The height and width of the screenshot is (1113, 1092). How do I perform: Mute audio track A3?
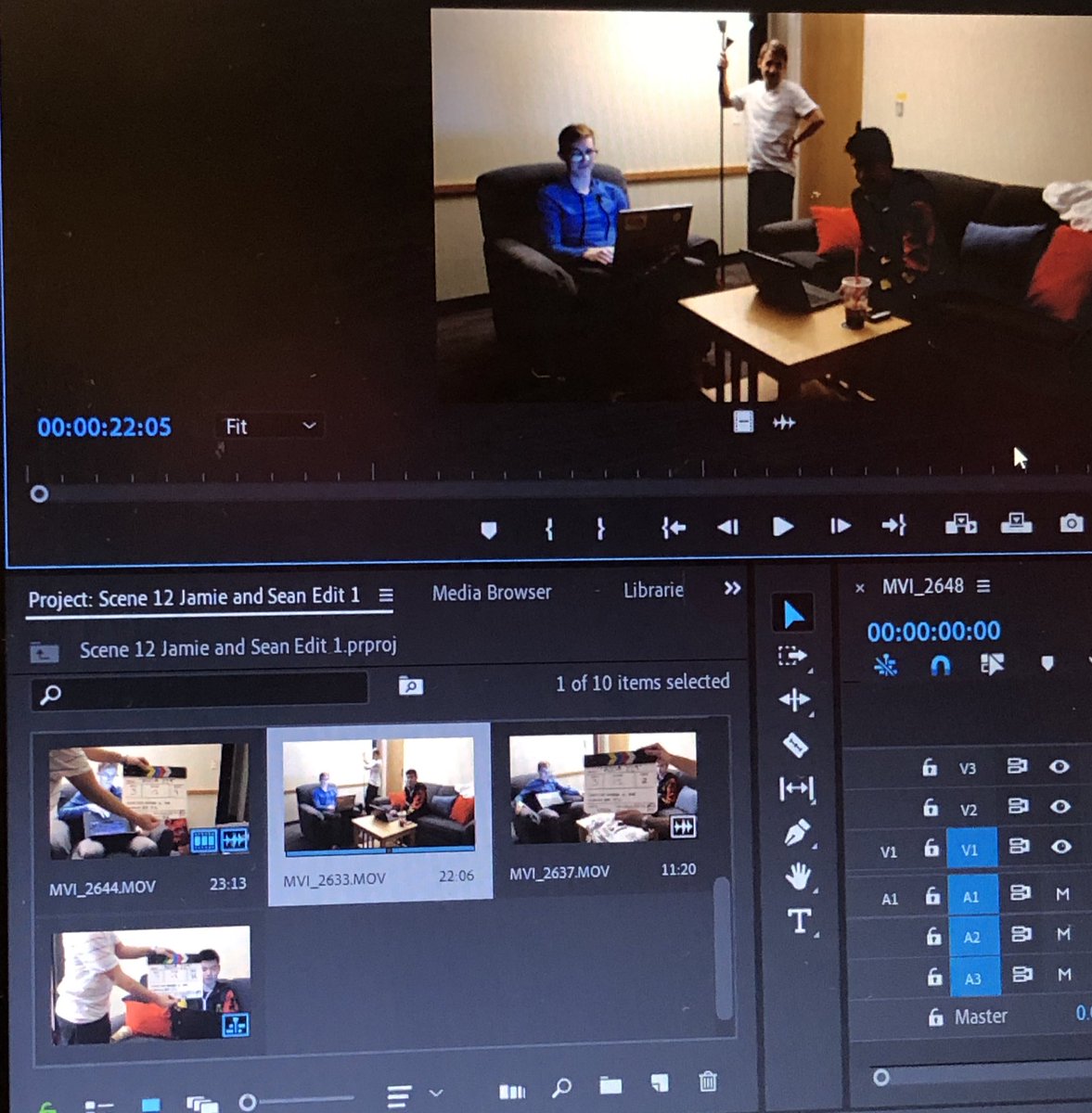1064,975
